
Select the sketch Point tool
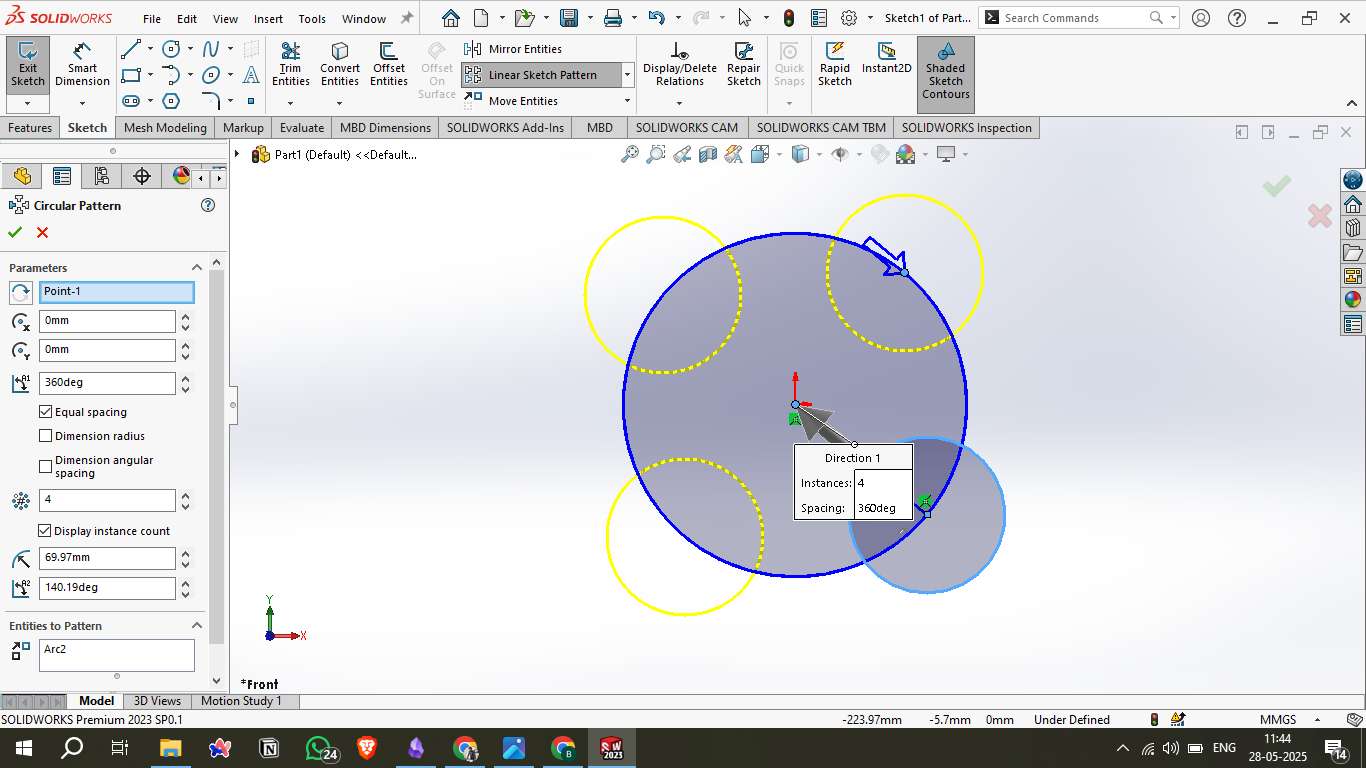[251, 101]
